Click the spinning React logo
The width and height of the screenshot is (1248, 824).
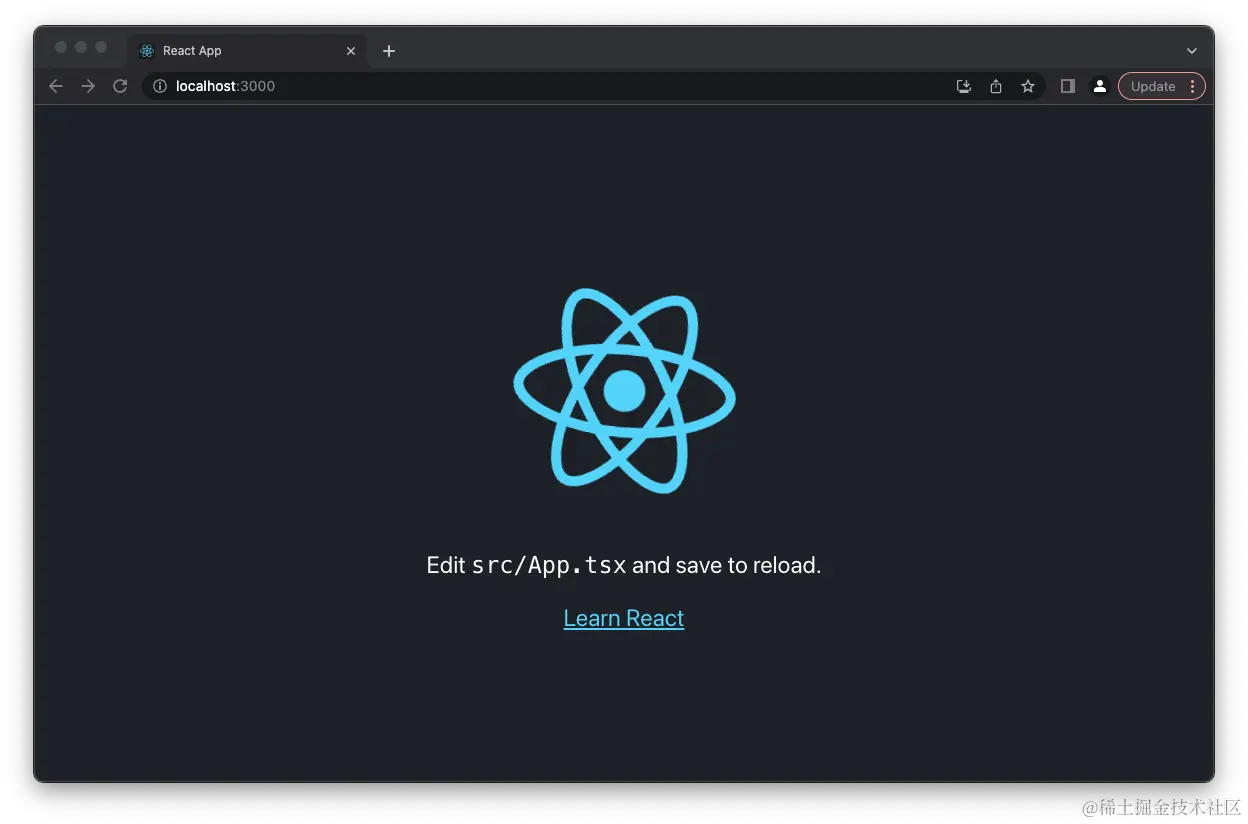point(624,391)
